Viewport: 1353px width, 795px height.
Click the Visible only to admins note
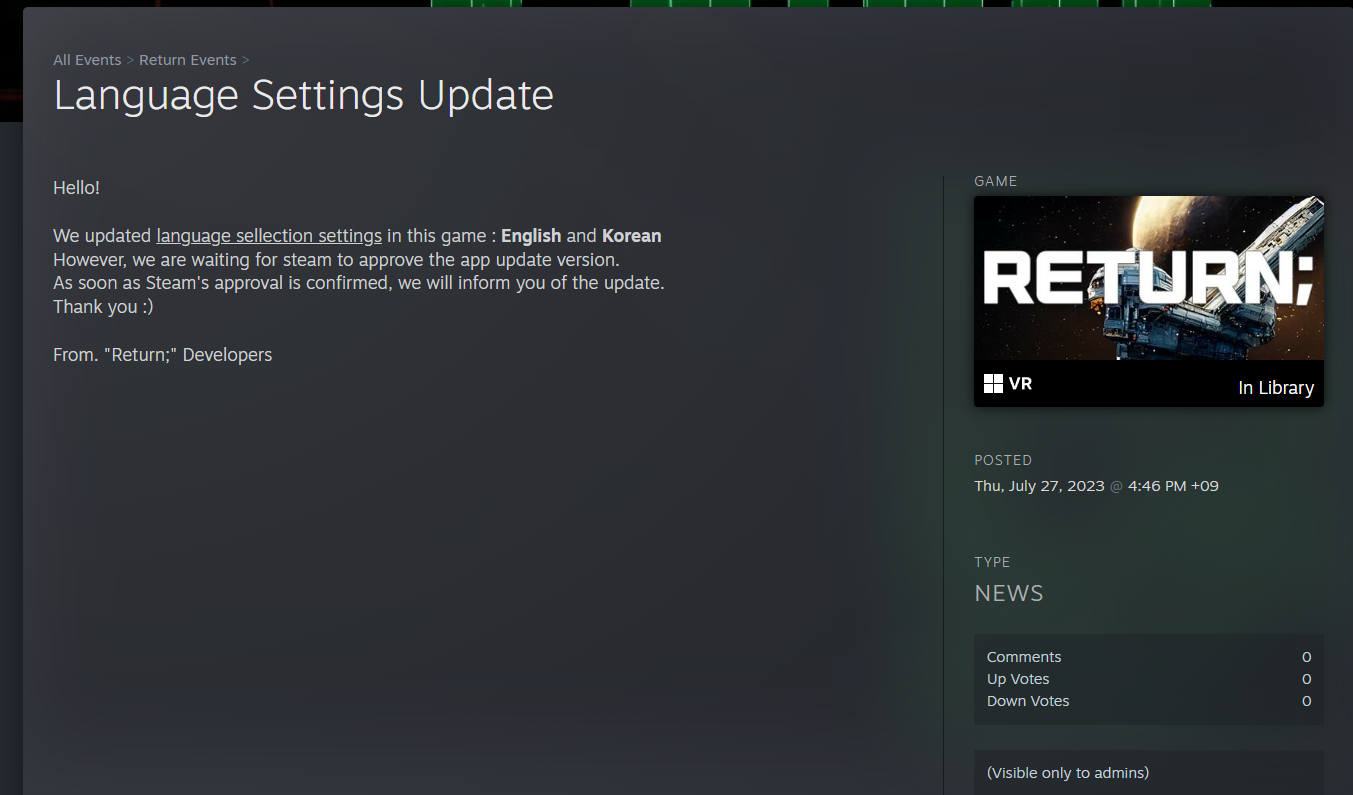1068,773
